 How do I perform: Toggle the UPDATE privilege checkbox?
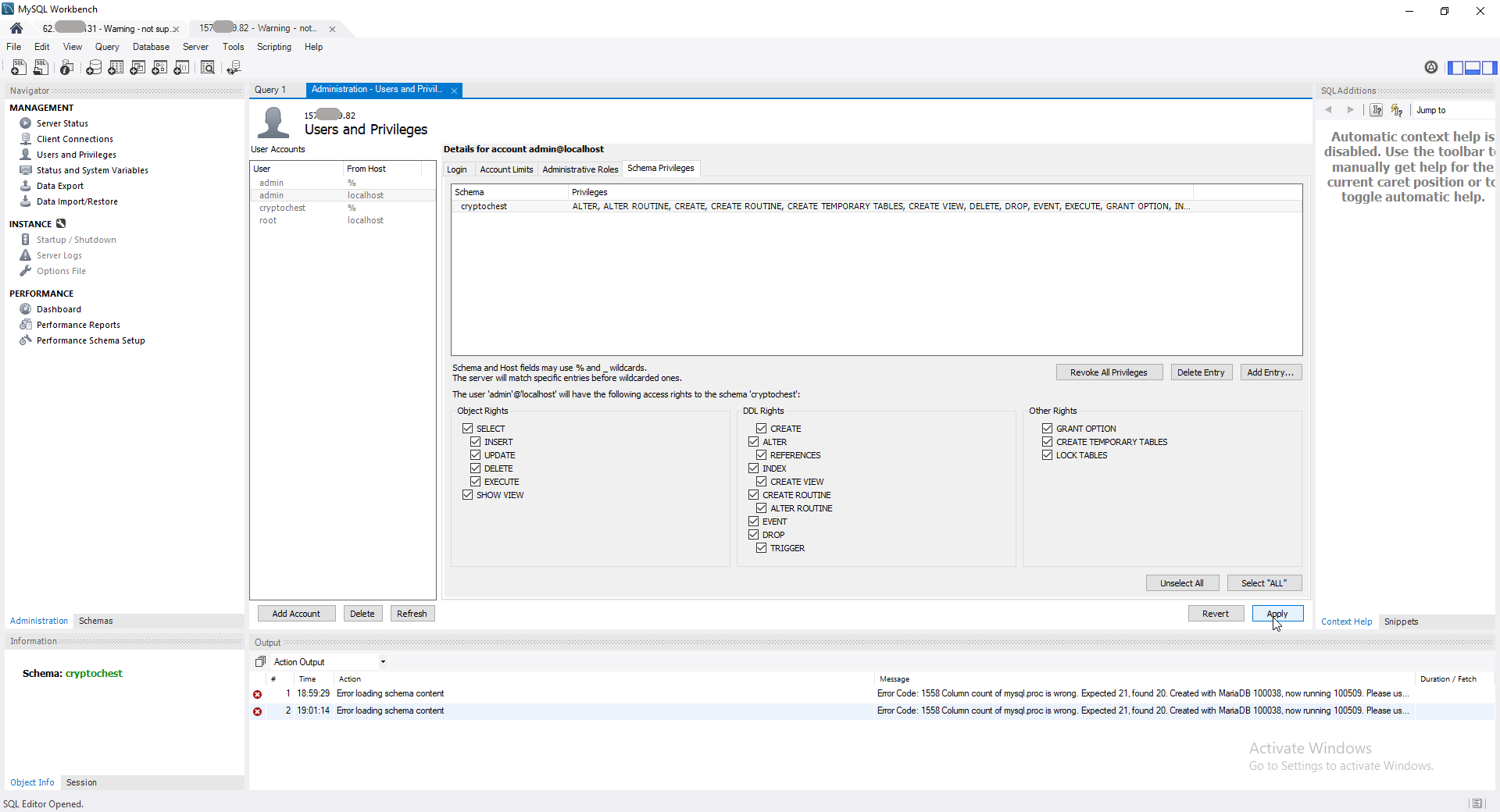tap(475, 455)
